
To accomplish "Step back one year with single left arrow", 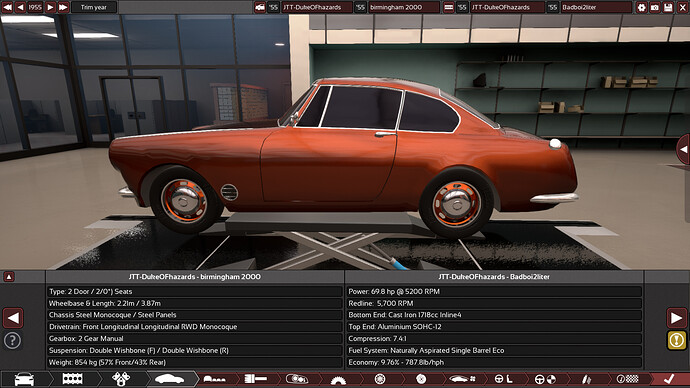I will (20, 7).
